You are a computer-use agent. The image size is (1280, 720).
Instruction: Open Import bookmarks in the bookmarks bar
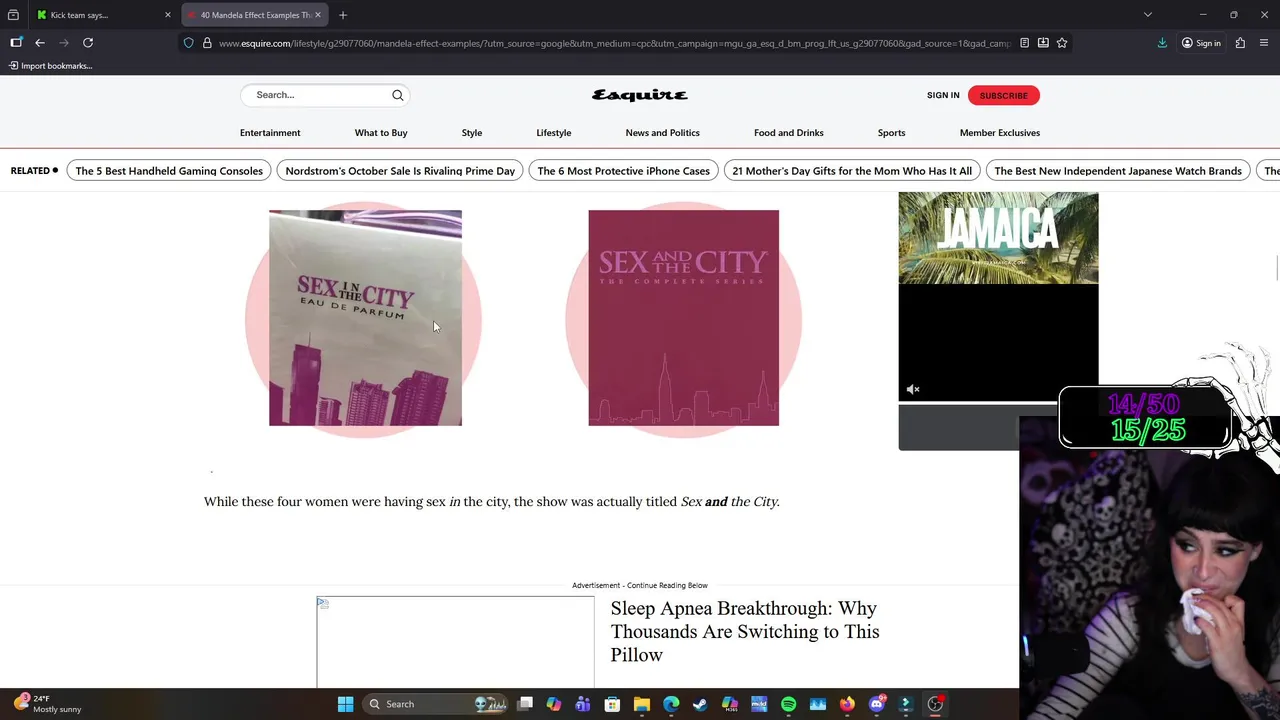point(50,66)
